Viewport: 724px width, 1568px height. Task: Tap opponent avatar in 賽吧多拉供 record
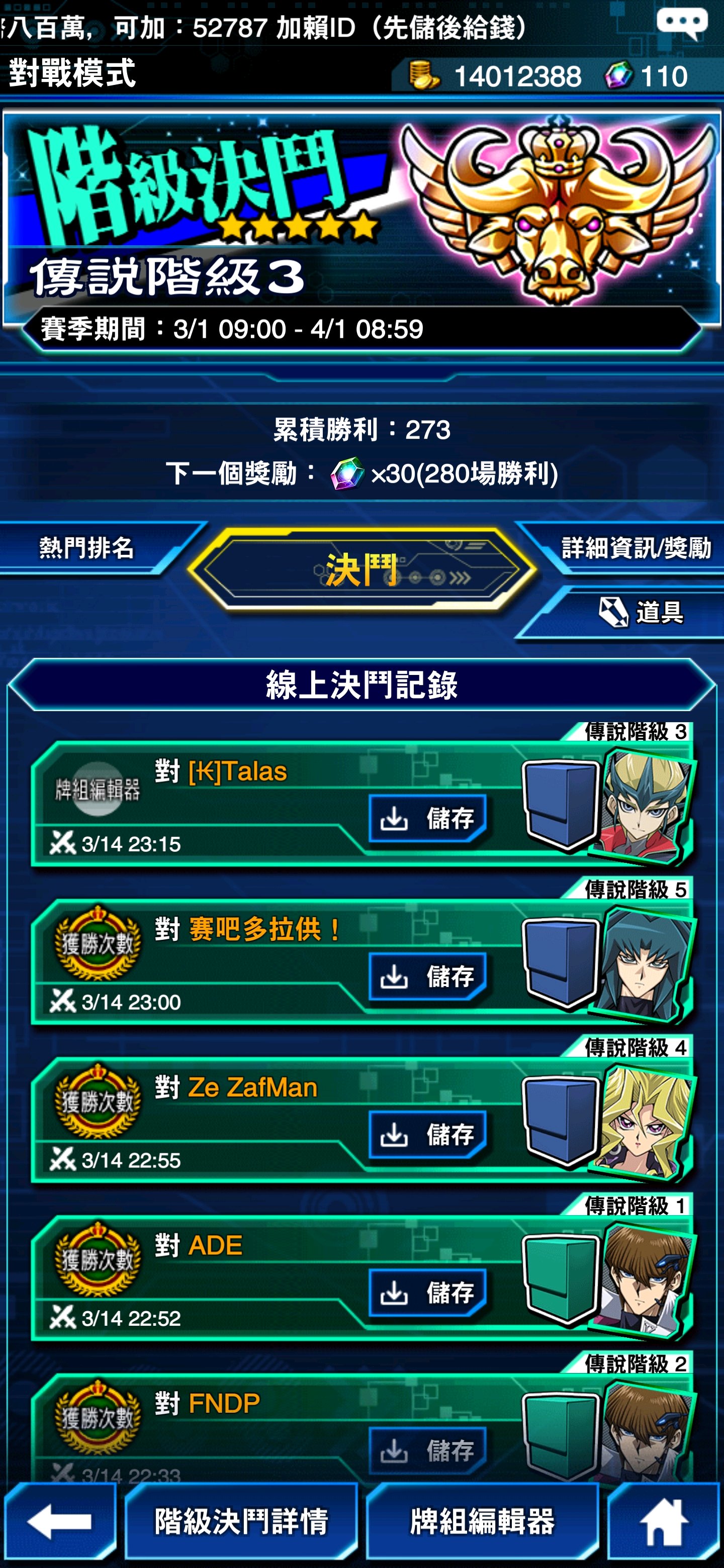[x=644, y=963]
